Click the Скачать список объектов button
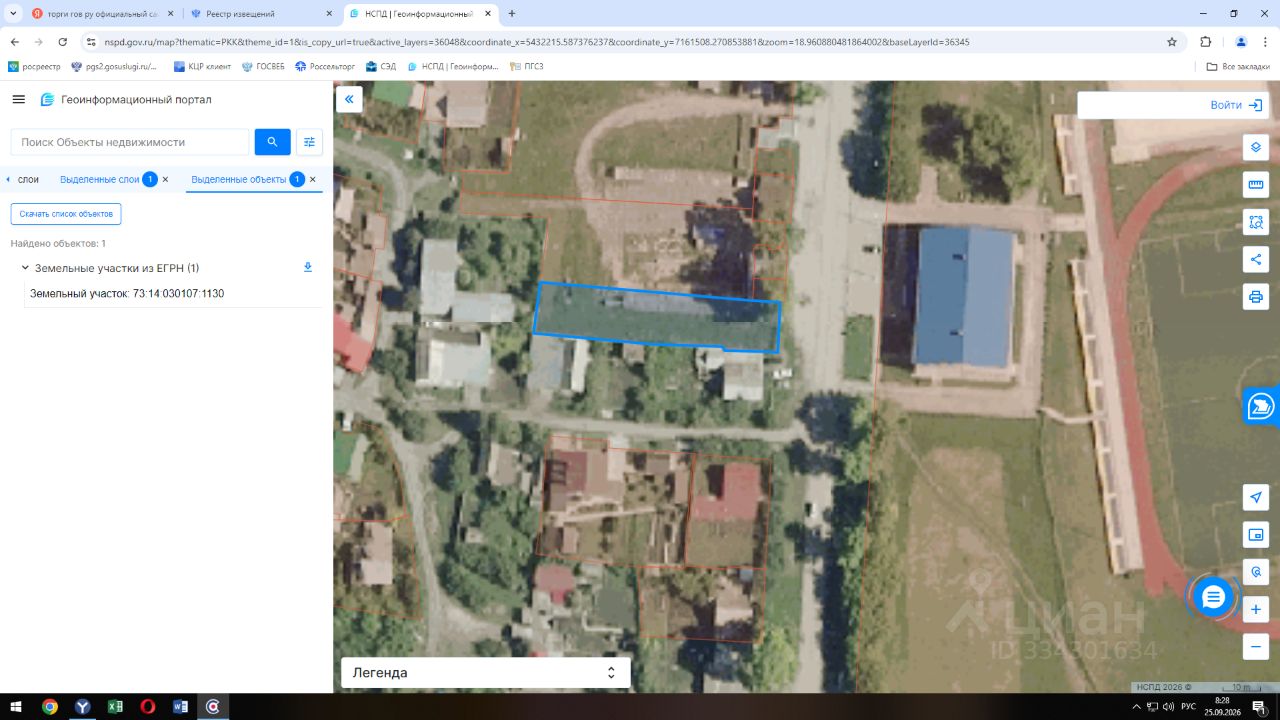1280x720 pixels. pyautogui.click(x=66, y=214)
